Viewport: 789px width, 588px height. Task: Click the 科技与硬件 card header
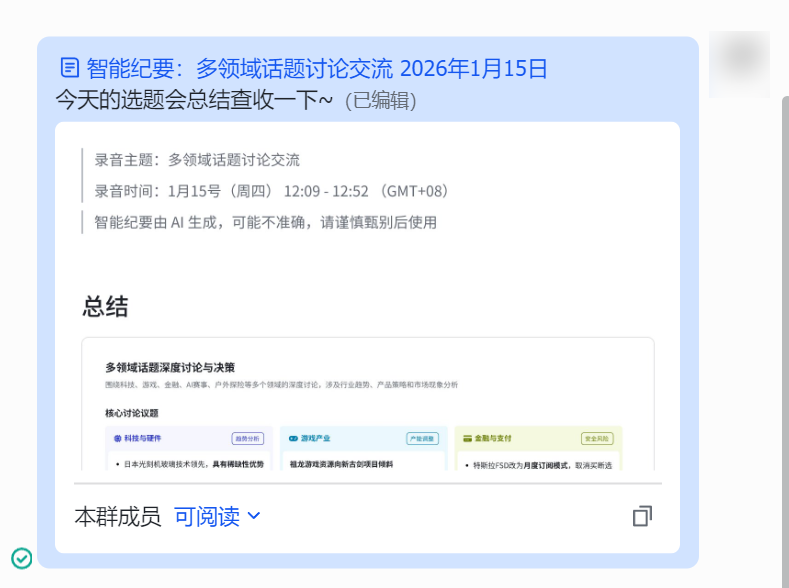(189, 439)
